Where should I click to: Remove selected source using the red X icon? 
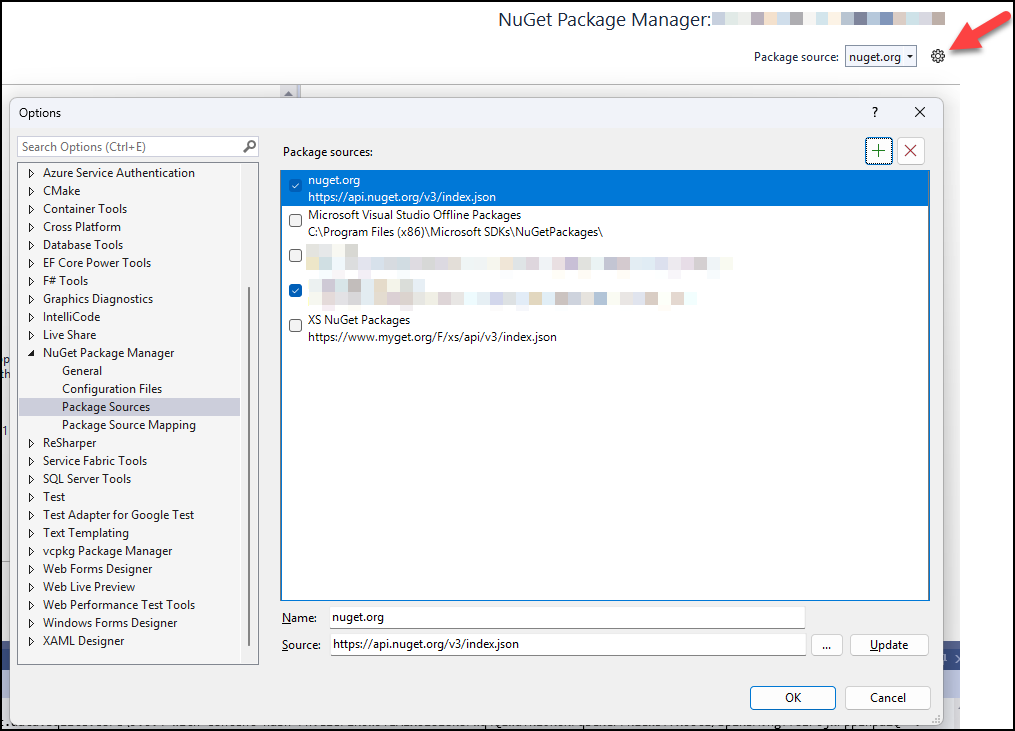click(x=910, y=151)
